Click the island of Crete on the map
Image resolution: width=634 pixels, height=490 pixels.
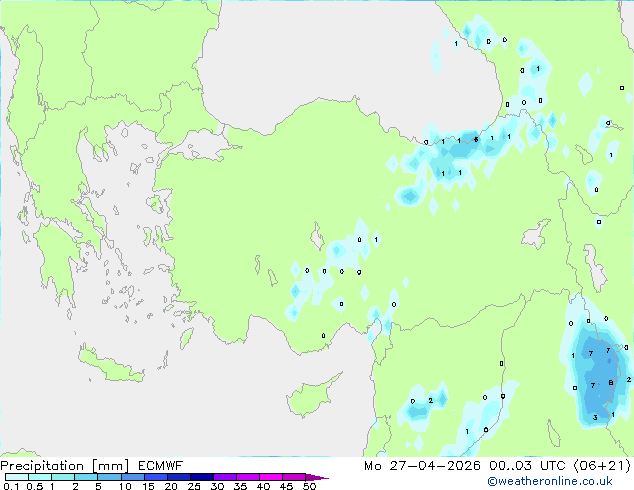click(x=110, y=365)
